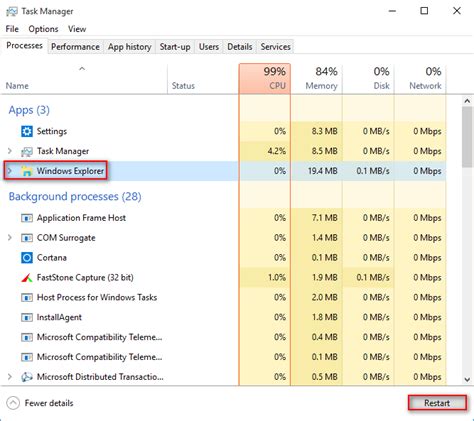This screenshot has width=474, height=421.
Task: Click Background processes (28) heading
Action: [75, 197]
